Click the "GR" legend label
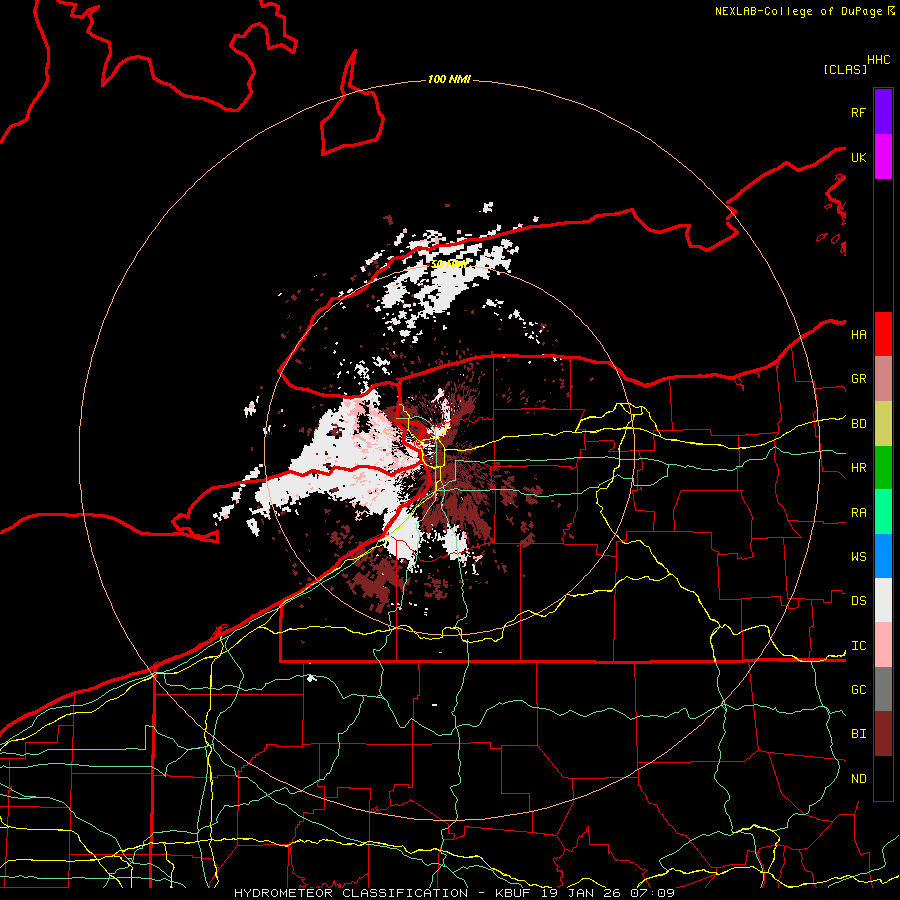This screenshot has height=900, width=900. pos(858,379)
